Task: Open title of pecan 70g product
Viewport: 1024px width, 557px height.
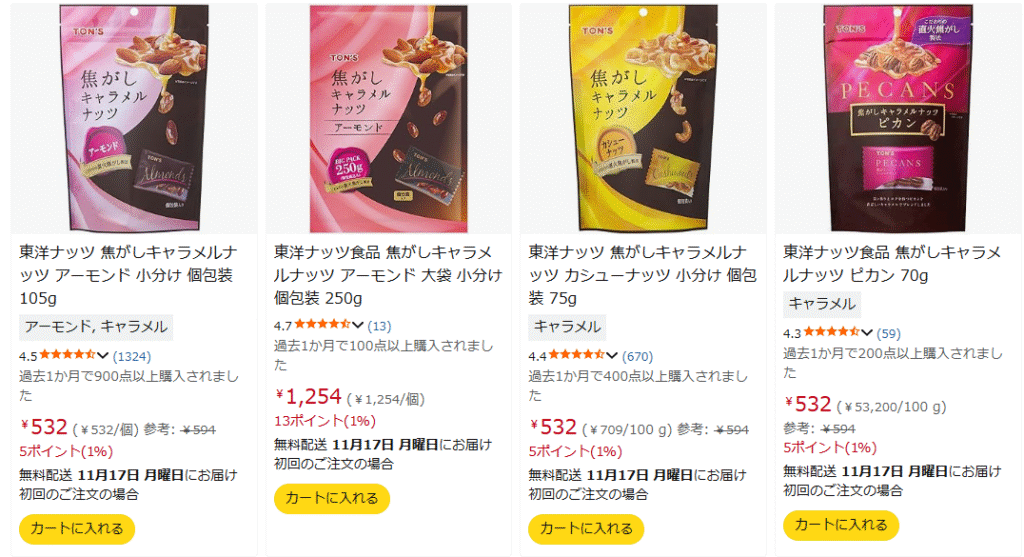Action: click(891, 264)
